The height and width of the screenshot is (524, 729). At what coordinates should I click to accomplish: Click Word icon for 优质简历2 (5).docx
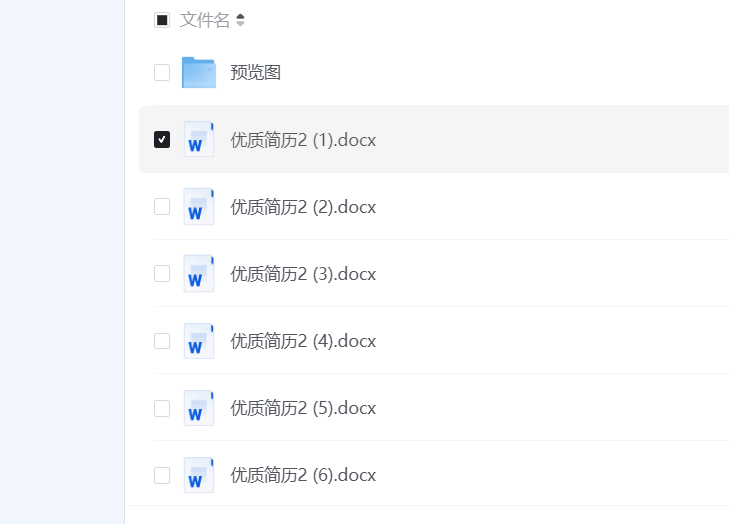coord(199,408)
